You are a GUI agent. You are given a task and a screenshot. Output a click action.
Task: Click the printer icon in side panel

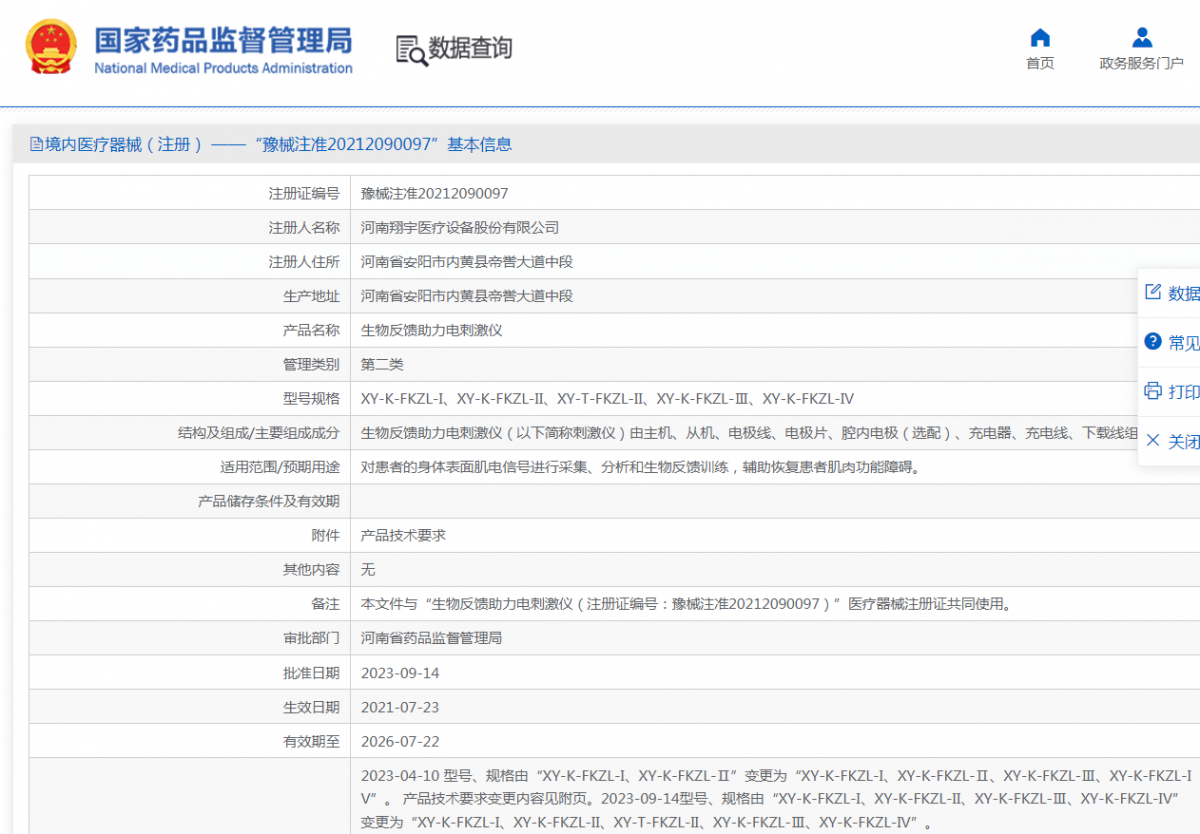pos(1152,390)
